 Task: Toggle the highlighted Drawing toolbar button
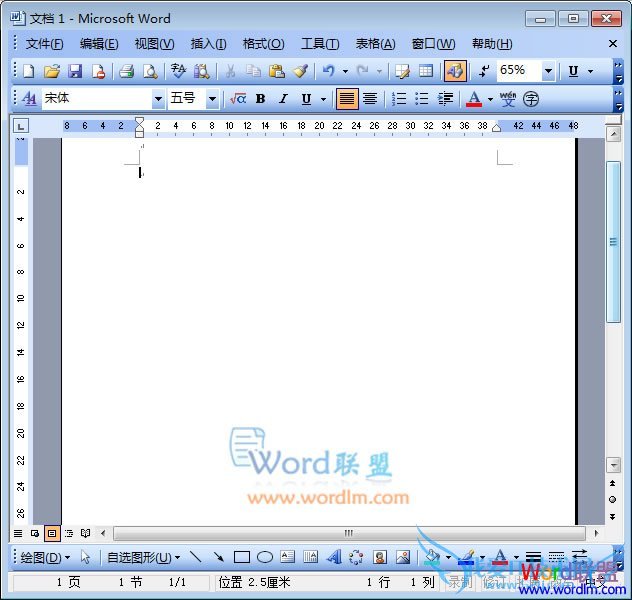(x=455, y=71)
